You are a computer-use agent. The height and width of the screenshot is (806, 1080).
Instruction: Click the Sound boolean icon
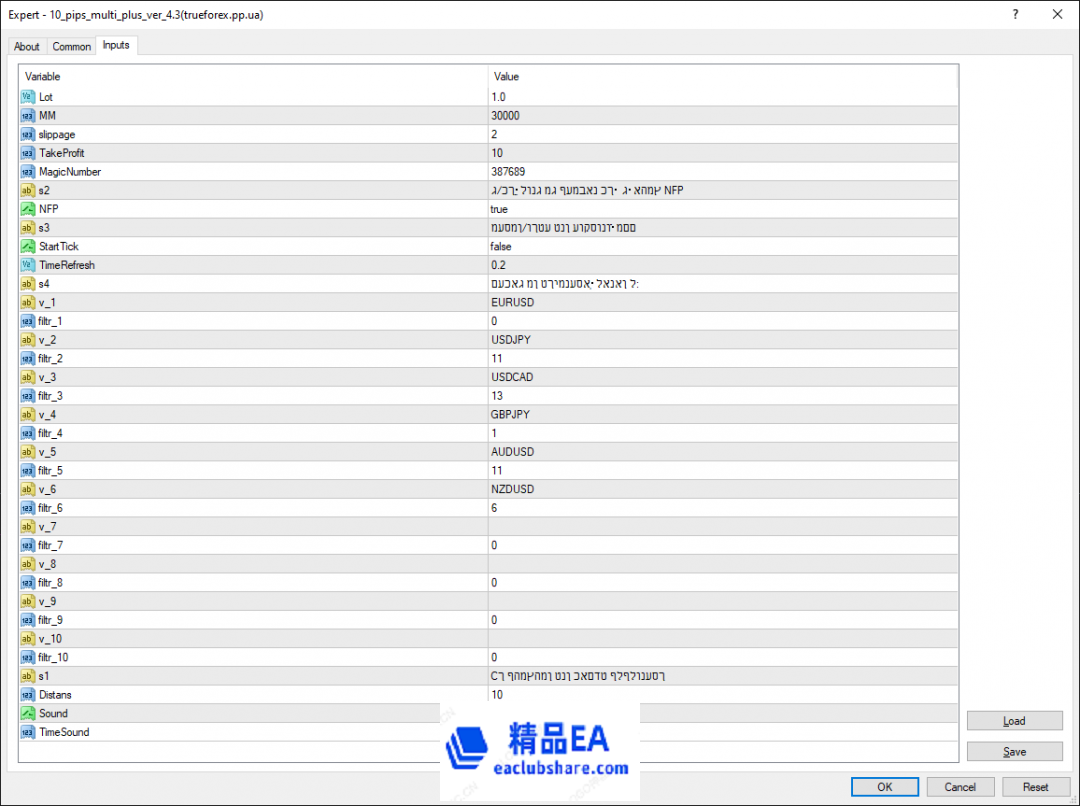click(x=28, y=713)
